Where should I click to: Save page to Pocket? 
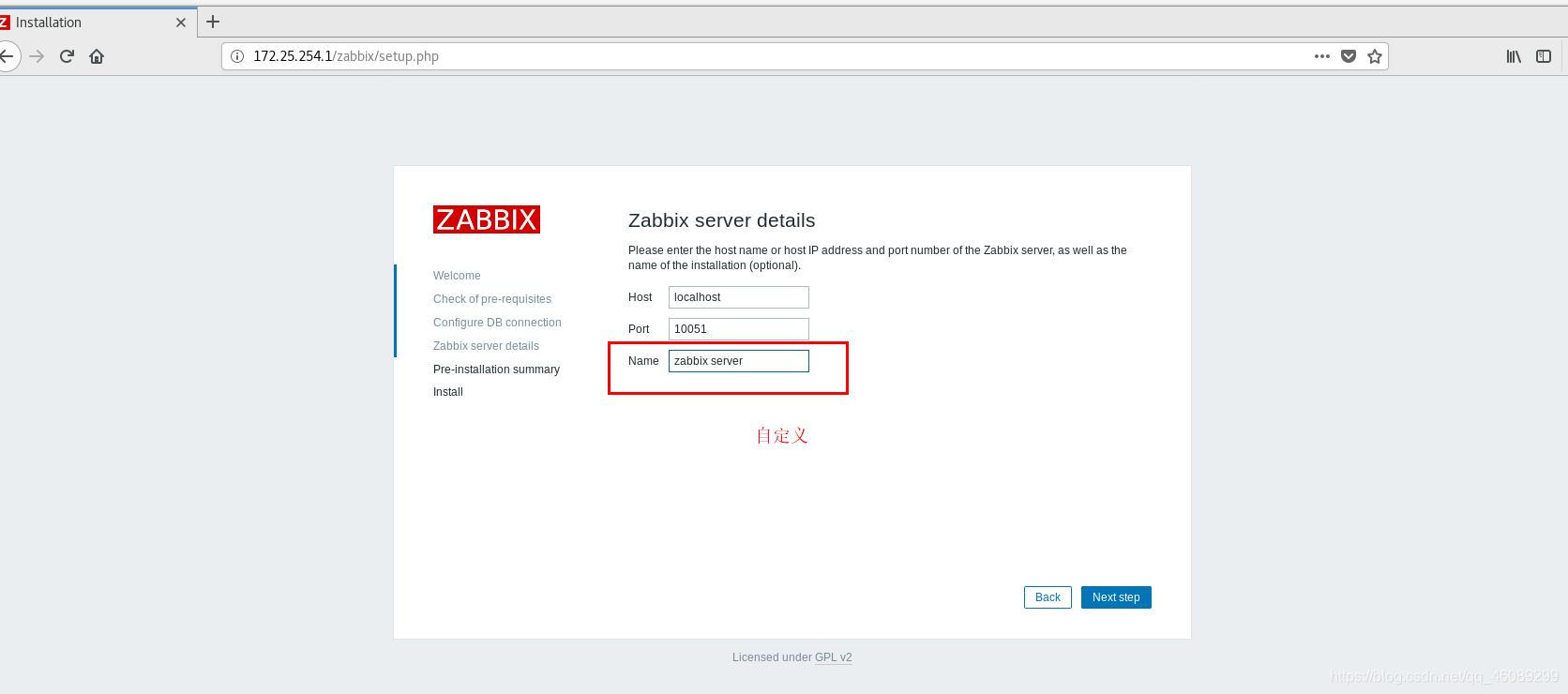(x=1349, y=56)
